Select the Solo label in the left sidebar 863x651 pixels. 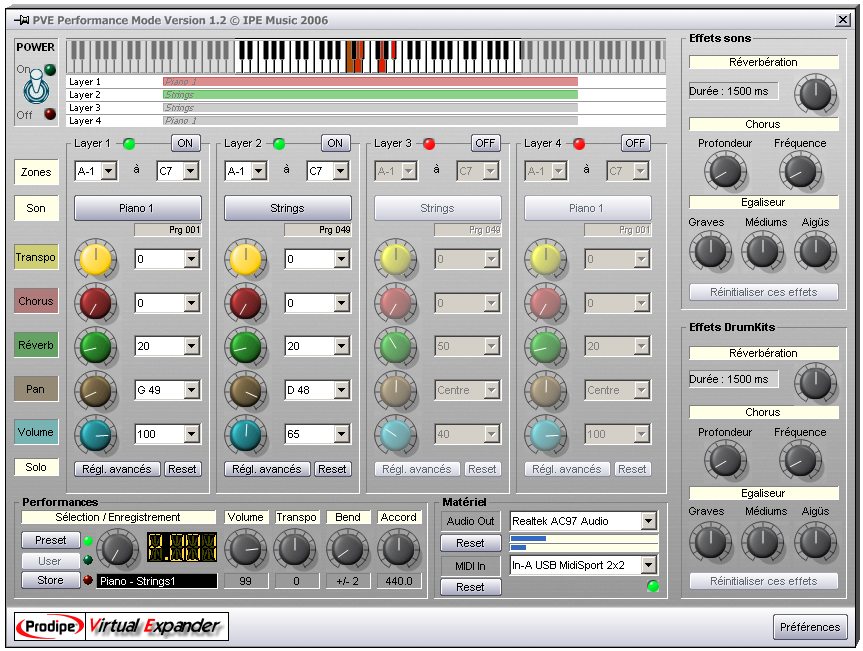click(36, 467)
